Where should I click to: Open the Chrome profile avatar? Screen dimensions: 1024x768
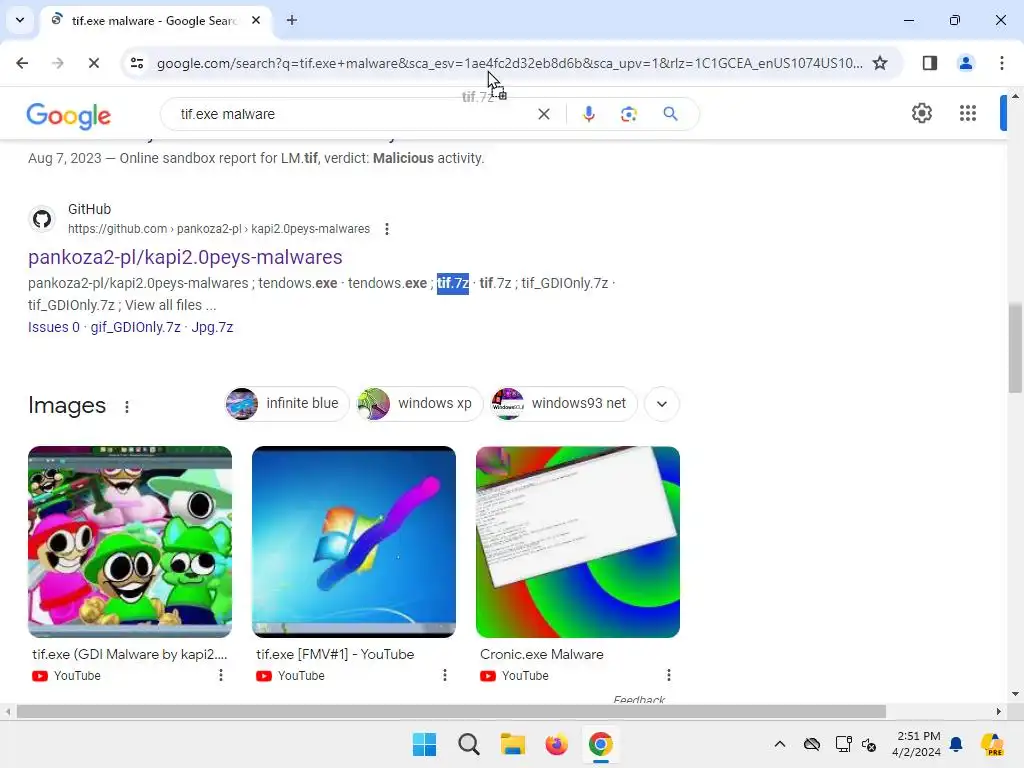pos(965,63)
